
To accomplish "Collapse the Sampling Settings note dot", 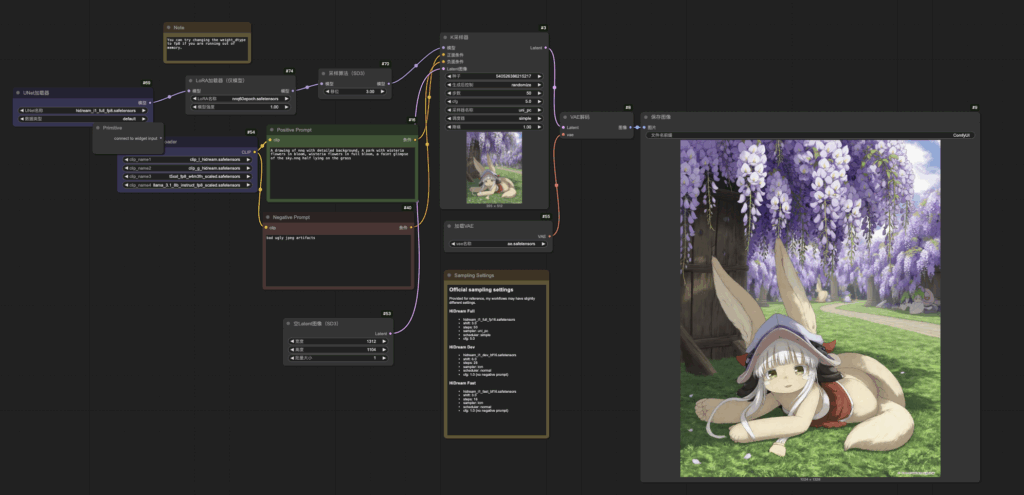I will 449,276.
